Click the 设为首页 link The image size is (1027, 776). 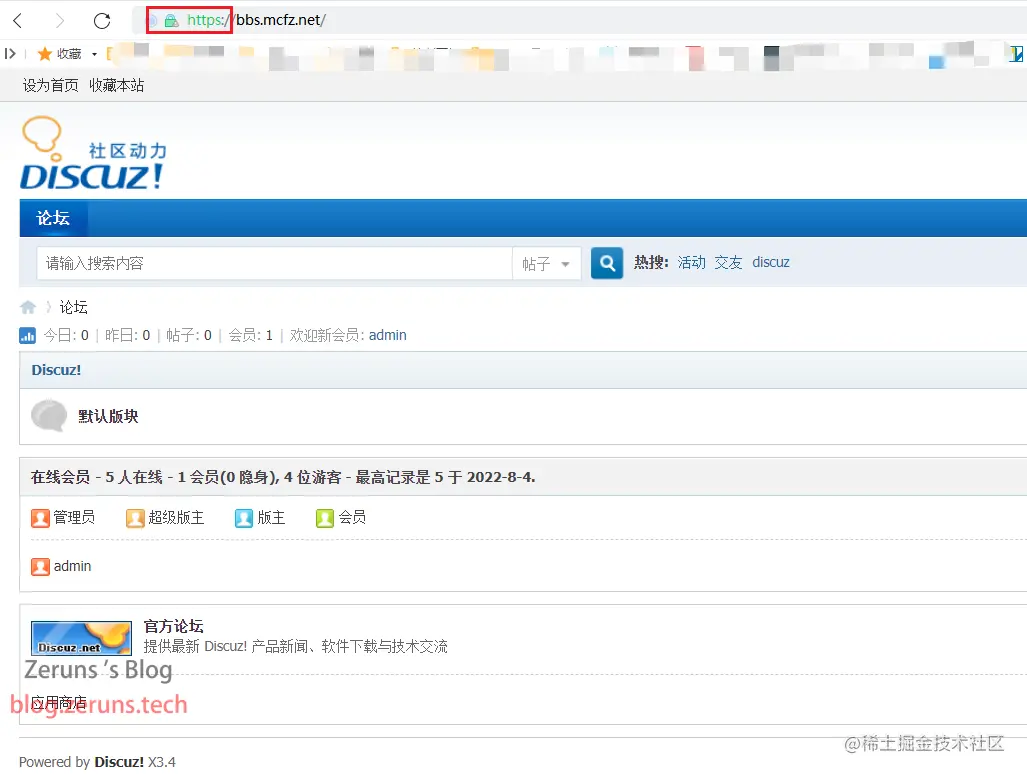(x=50, y=85)
